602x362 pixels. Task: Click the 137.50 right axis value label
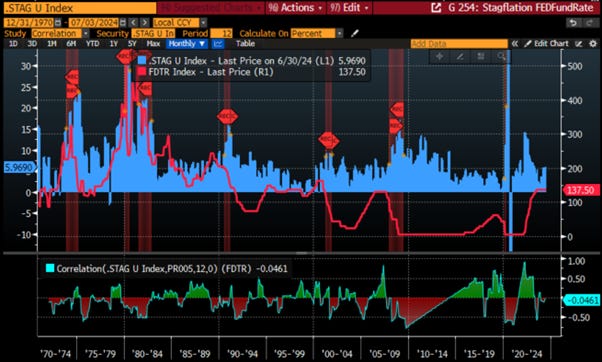[x=580, y=190]
